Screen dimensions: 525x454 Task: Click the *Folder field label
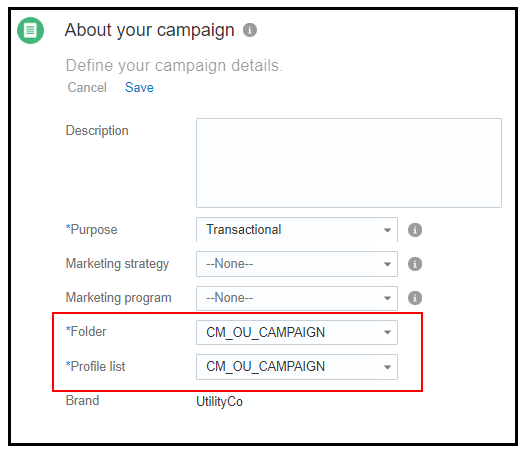86,331
